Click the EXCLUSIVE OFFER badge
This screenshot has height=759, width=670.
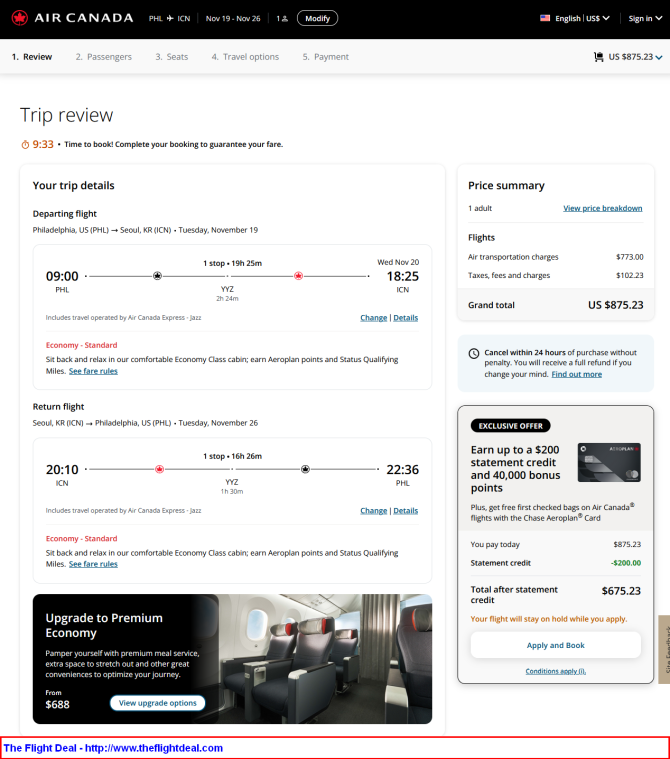point(511,426)
